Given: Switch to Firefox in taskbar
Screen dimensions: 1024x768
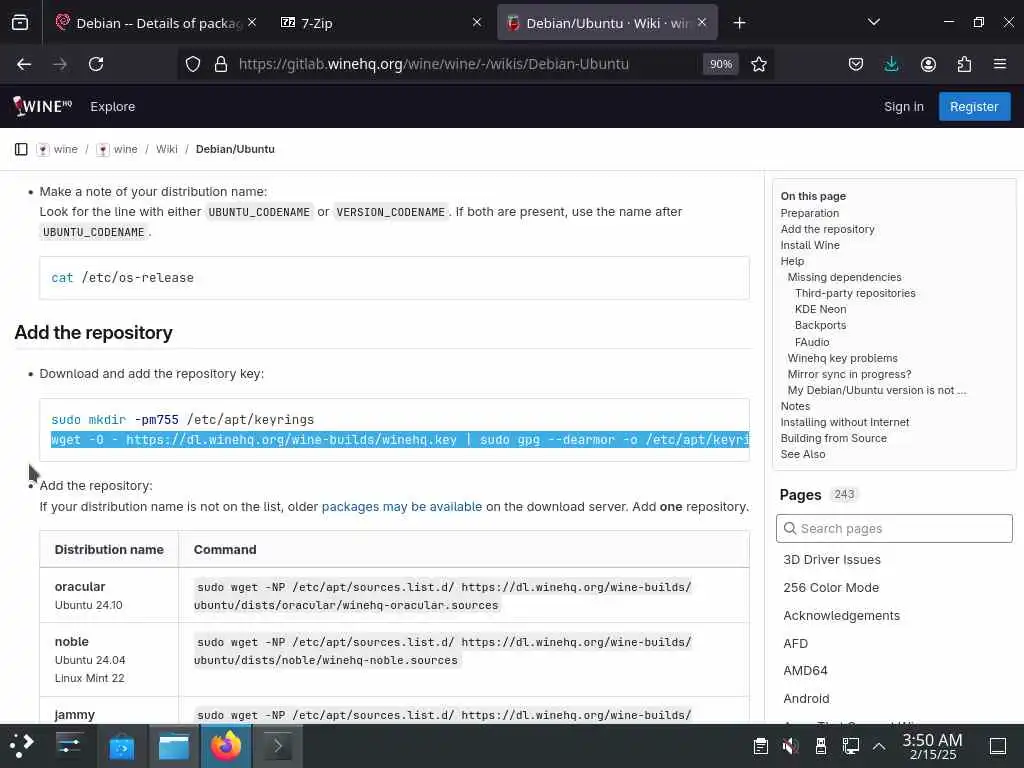Looking at the screenshot, I should (226, 745).
